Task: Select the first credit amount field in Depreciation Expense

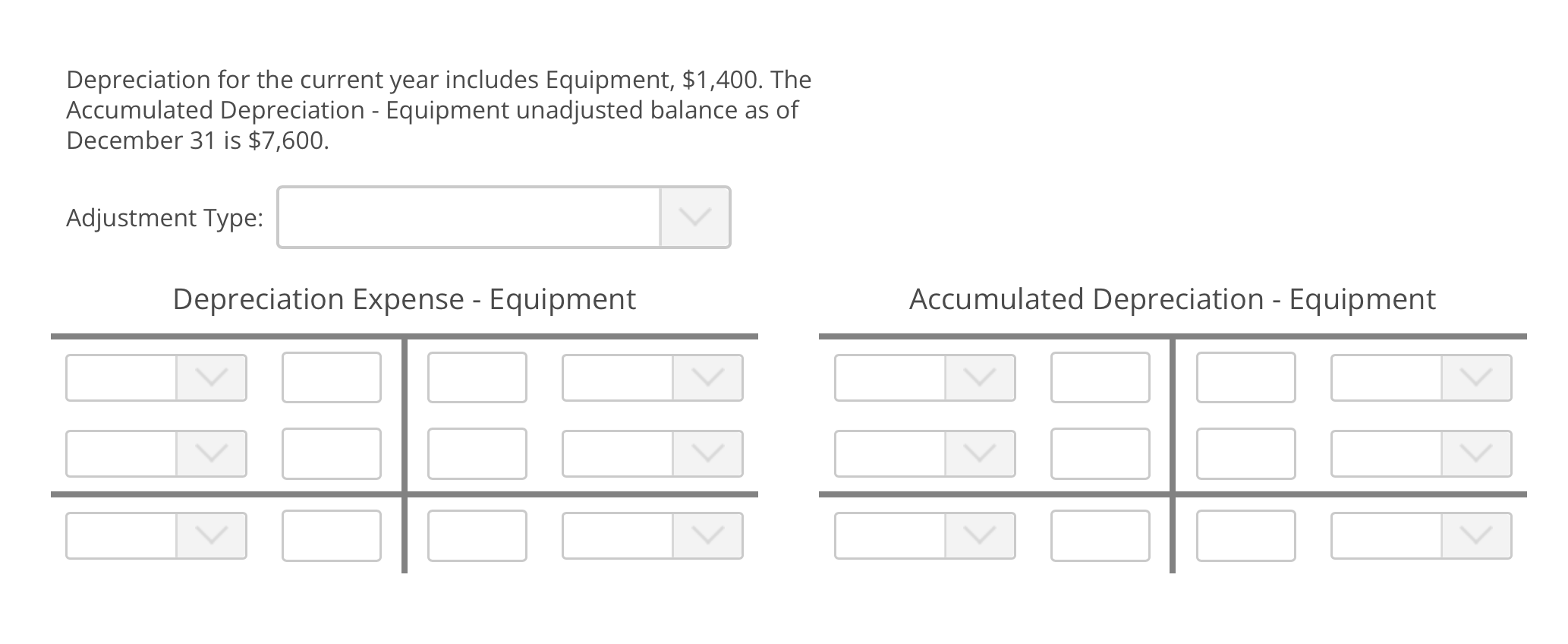Action: pos(477,377)
